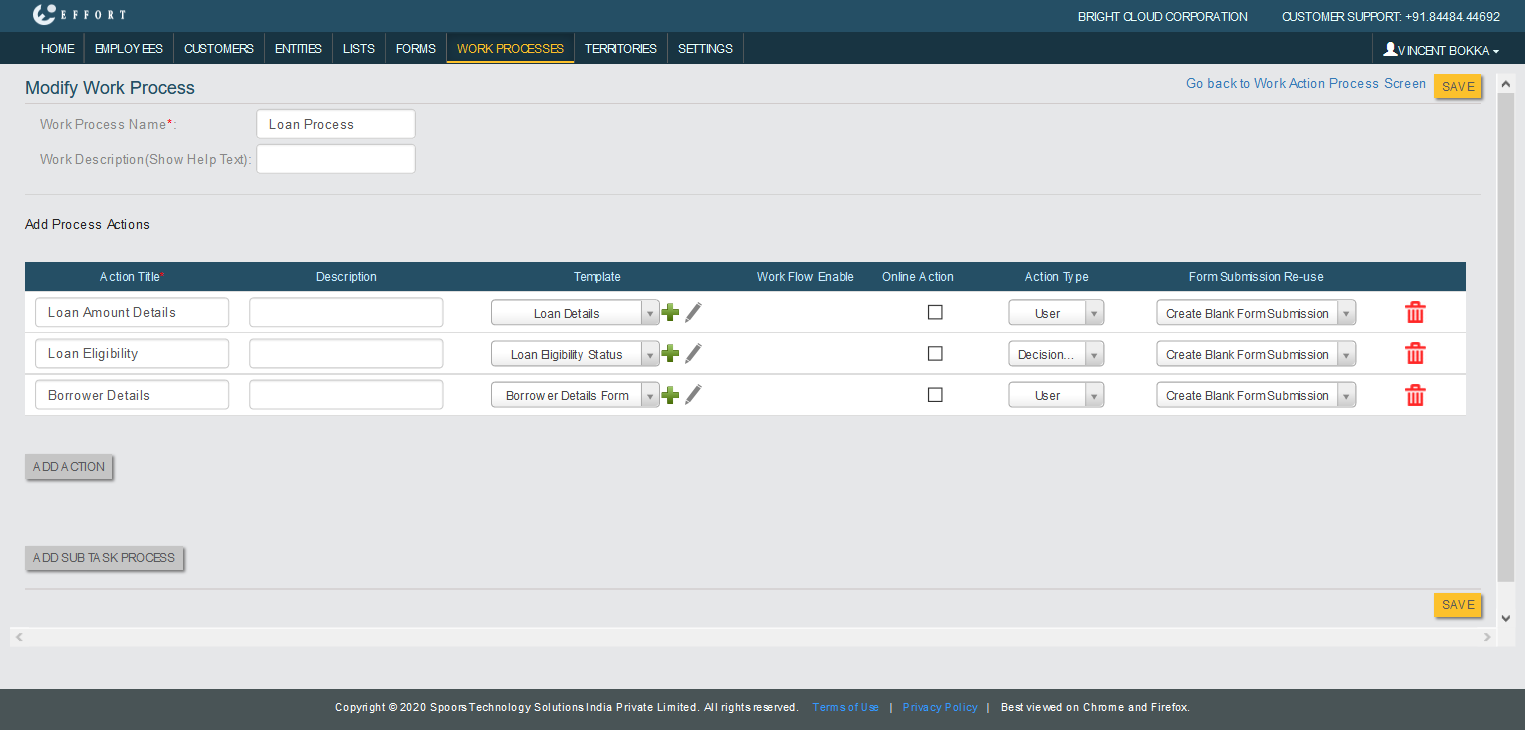Viewport: 1525px width, 730px height.
Task: Click green plus icon beside Loan Eligibility Status
Action: 670,354
